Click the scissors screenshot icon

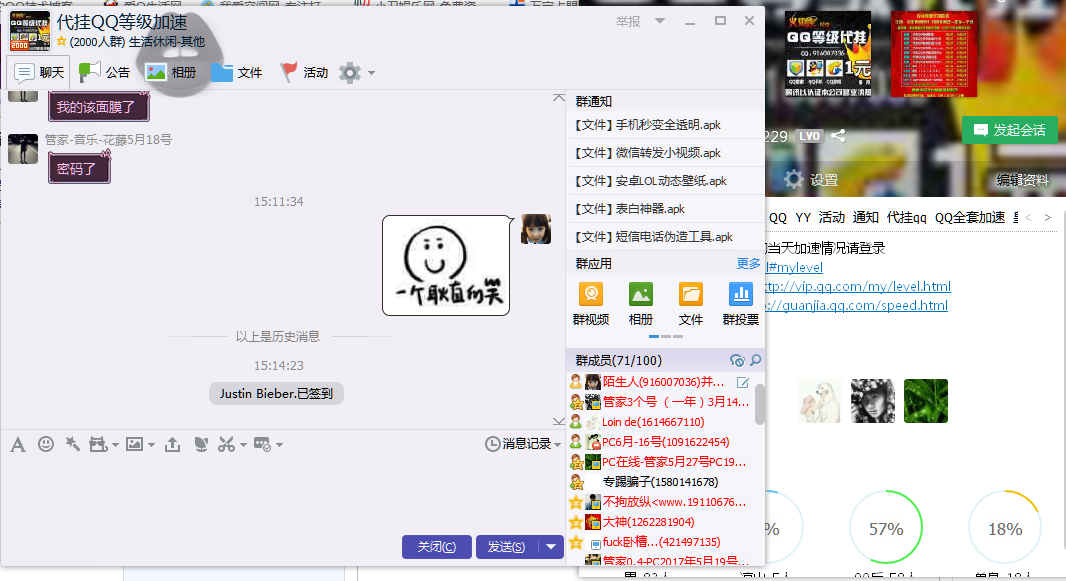(226, 444)
